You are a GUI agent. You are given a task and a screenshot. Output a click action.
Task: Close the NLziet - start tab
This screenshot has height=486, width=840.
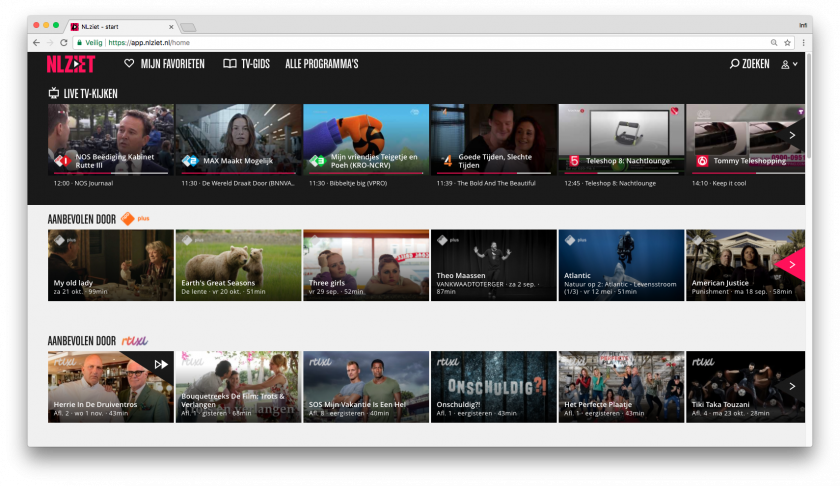(x=171, y=27)
